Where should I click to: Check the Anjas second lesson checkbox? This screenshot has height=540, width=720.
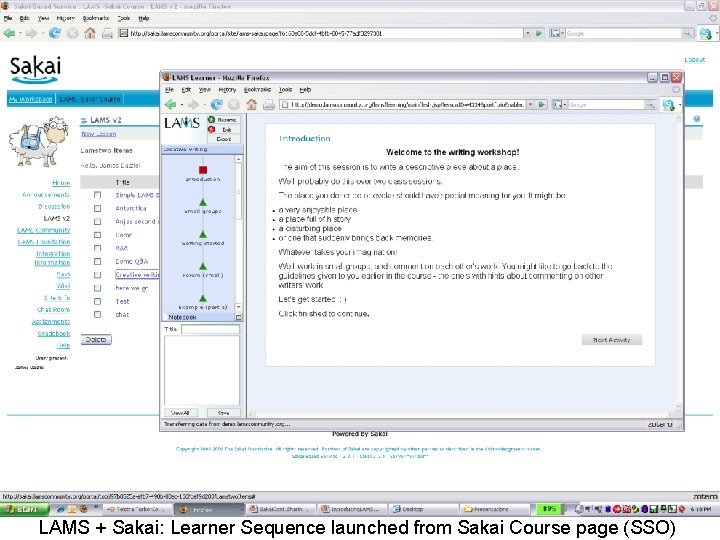[x=97, y=222]
